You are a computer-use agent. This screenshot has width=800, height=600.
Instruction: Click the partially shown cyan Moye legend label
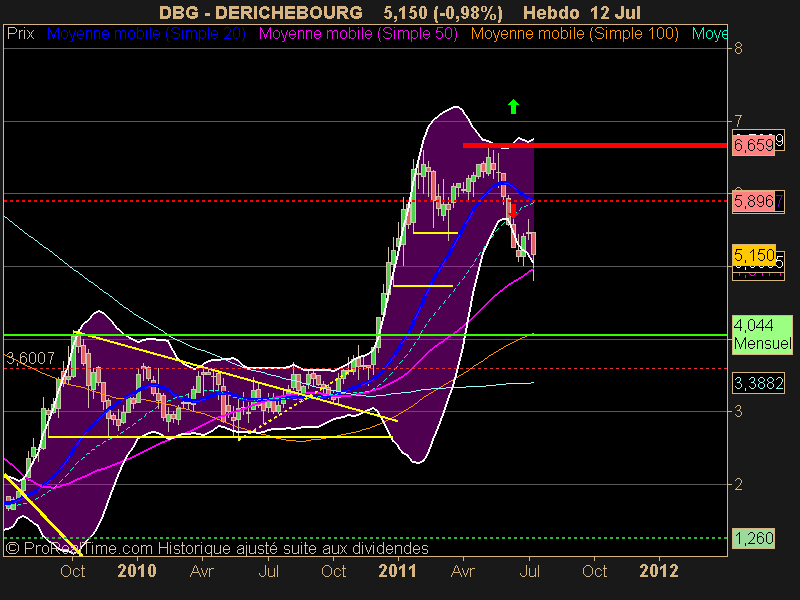click(709, 34)
